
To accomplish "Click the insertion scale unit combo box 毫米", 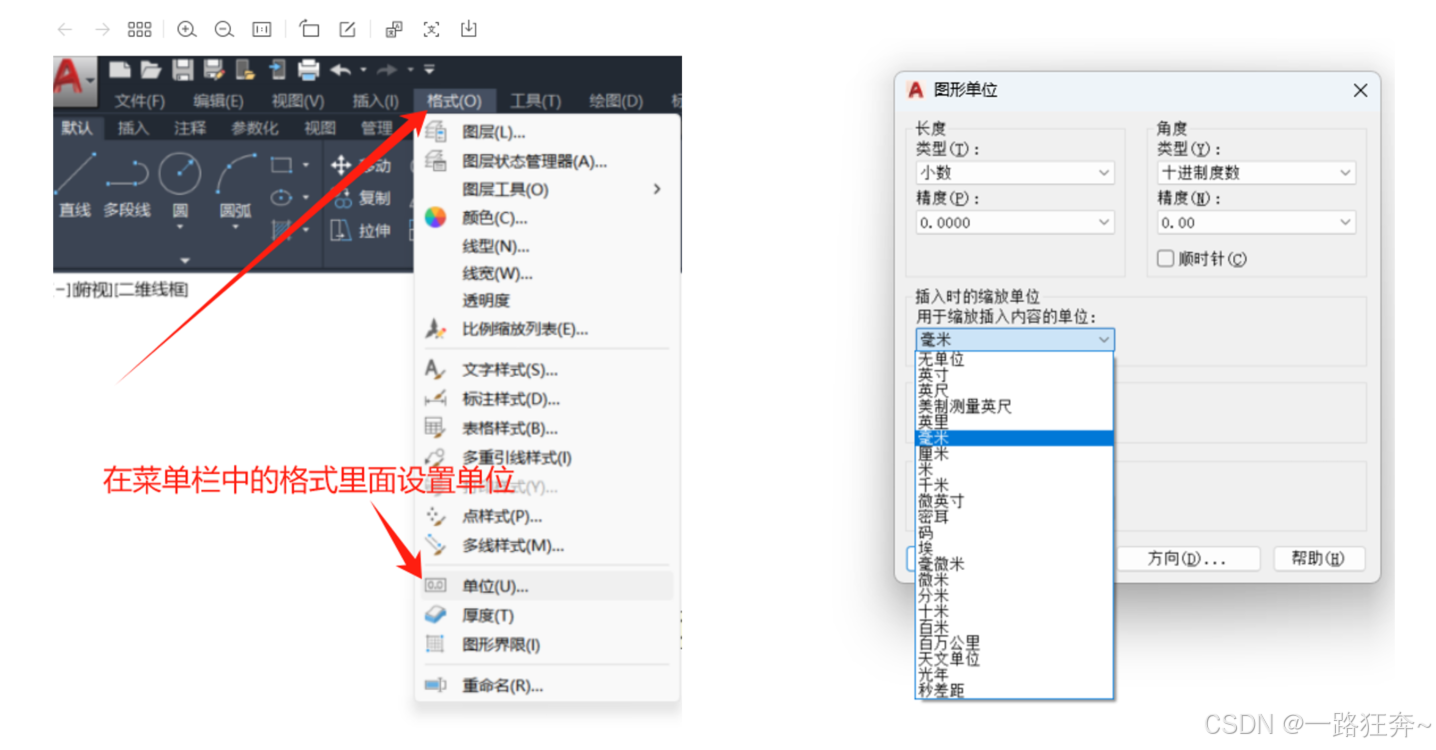I will click(1015, 340).
